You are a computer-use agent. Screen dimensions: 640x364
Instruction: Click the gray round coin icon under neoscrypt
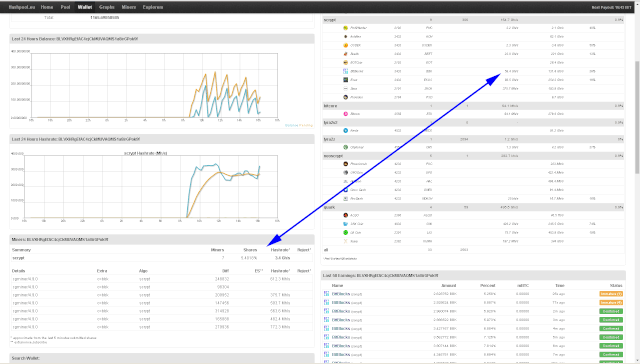(x=345, y=173)
